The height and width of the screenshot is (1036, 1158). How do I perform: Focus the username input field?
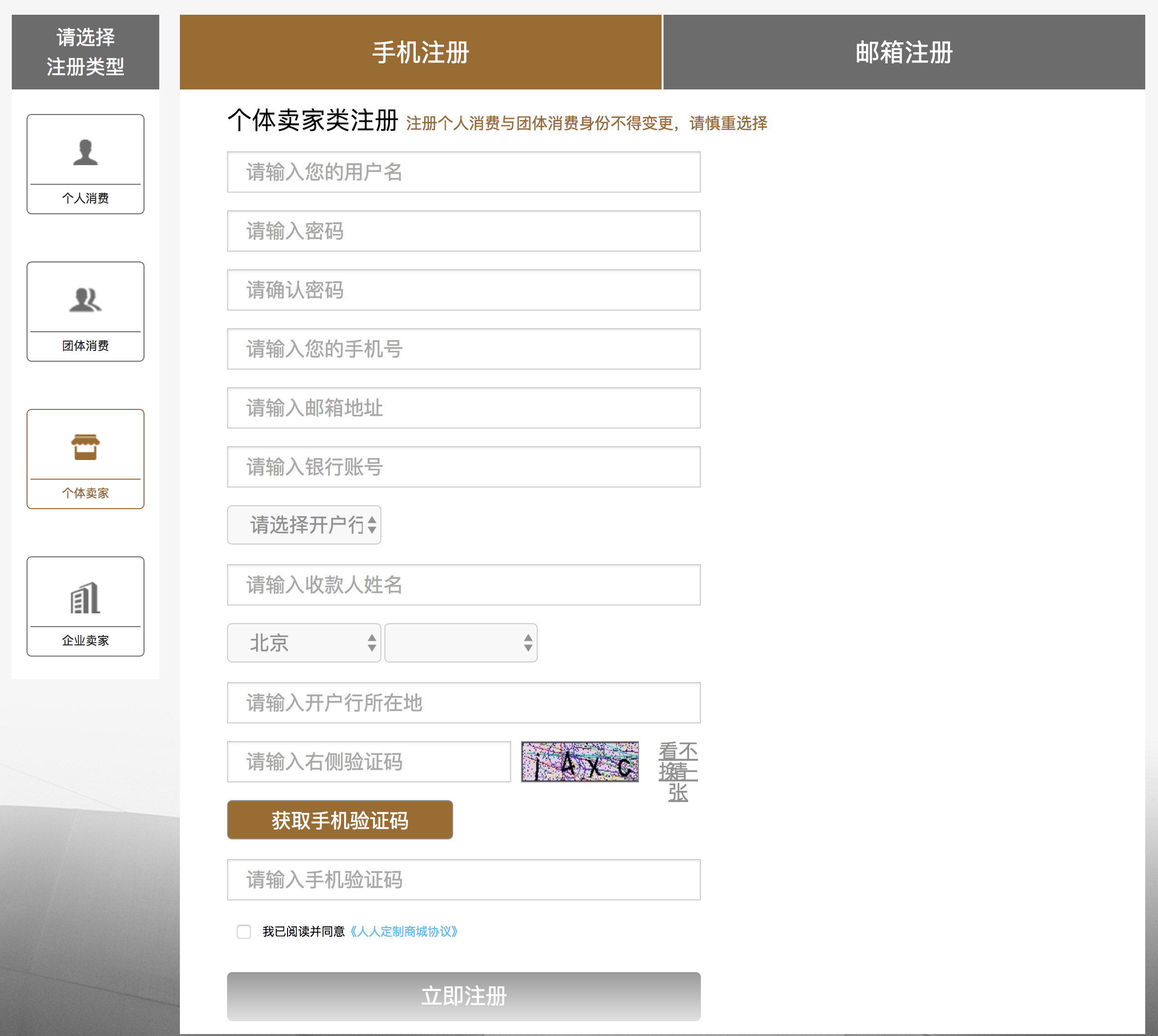coord(463,172)
